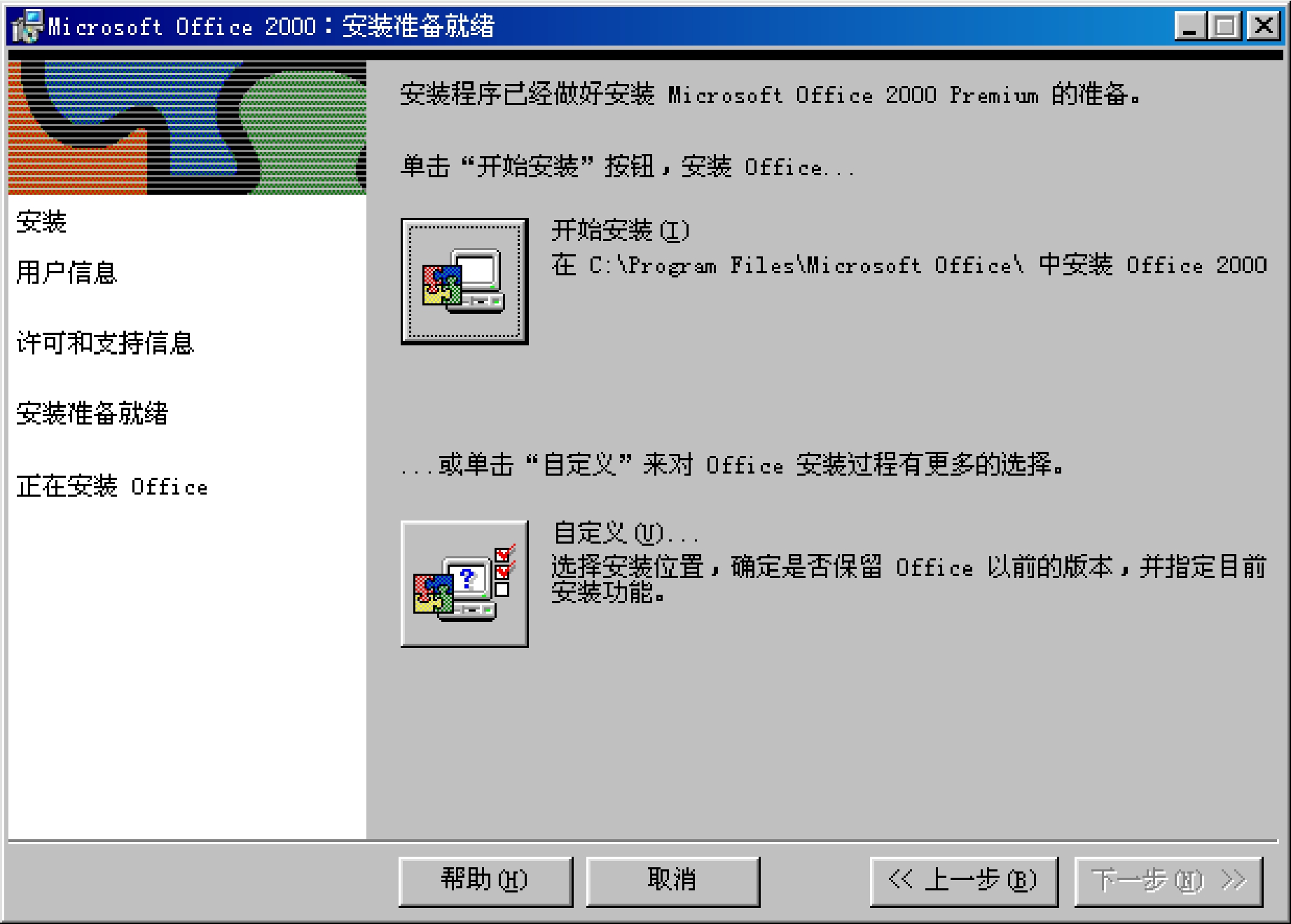Screen dimensions: 1291x924
Task: Click the installer icon in the title bar
Action: click(28, 27)
